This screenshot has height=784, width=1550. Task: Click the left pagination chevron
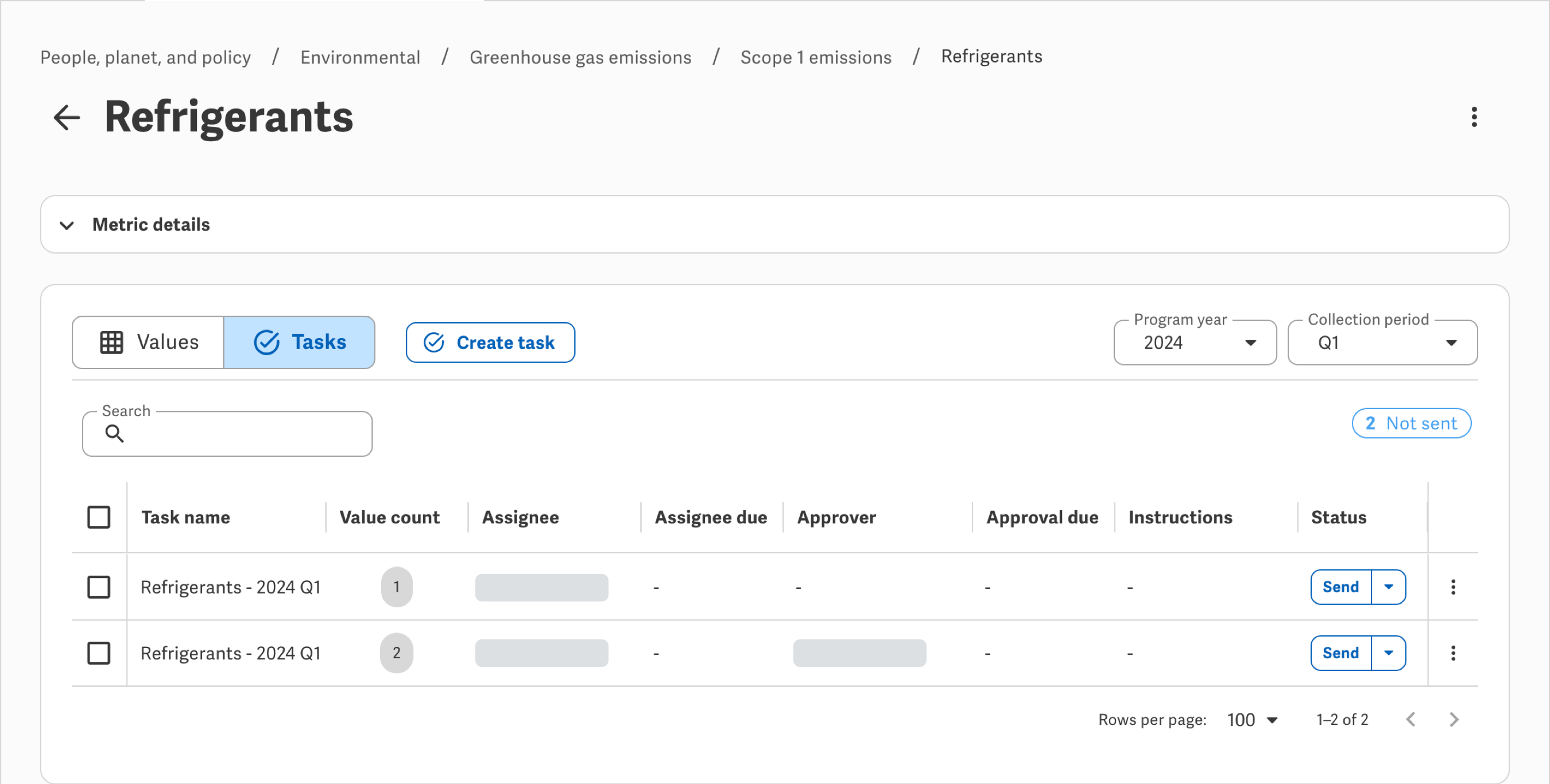(1412, 719)
